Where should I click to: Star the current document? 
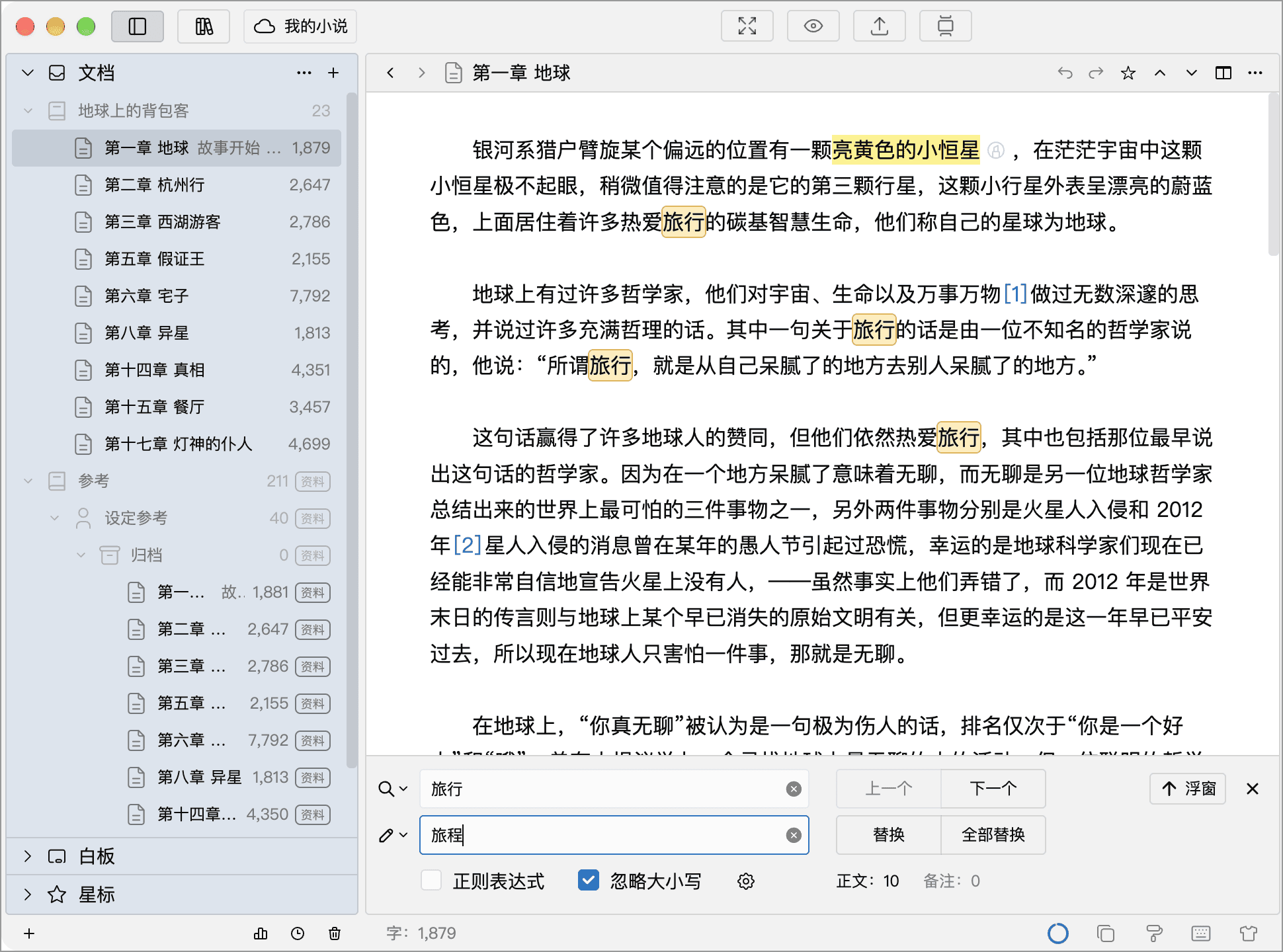1128,73
